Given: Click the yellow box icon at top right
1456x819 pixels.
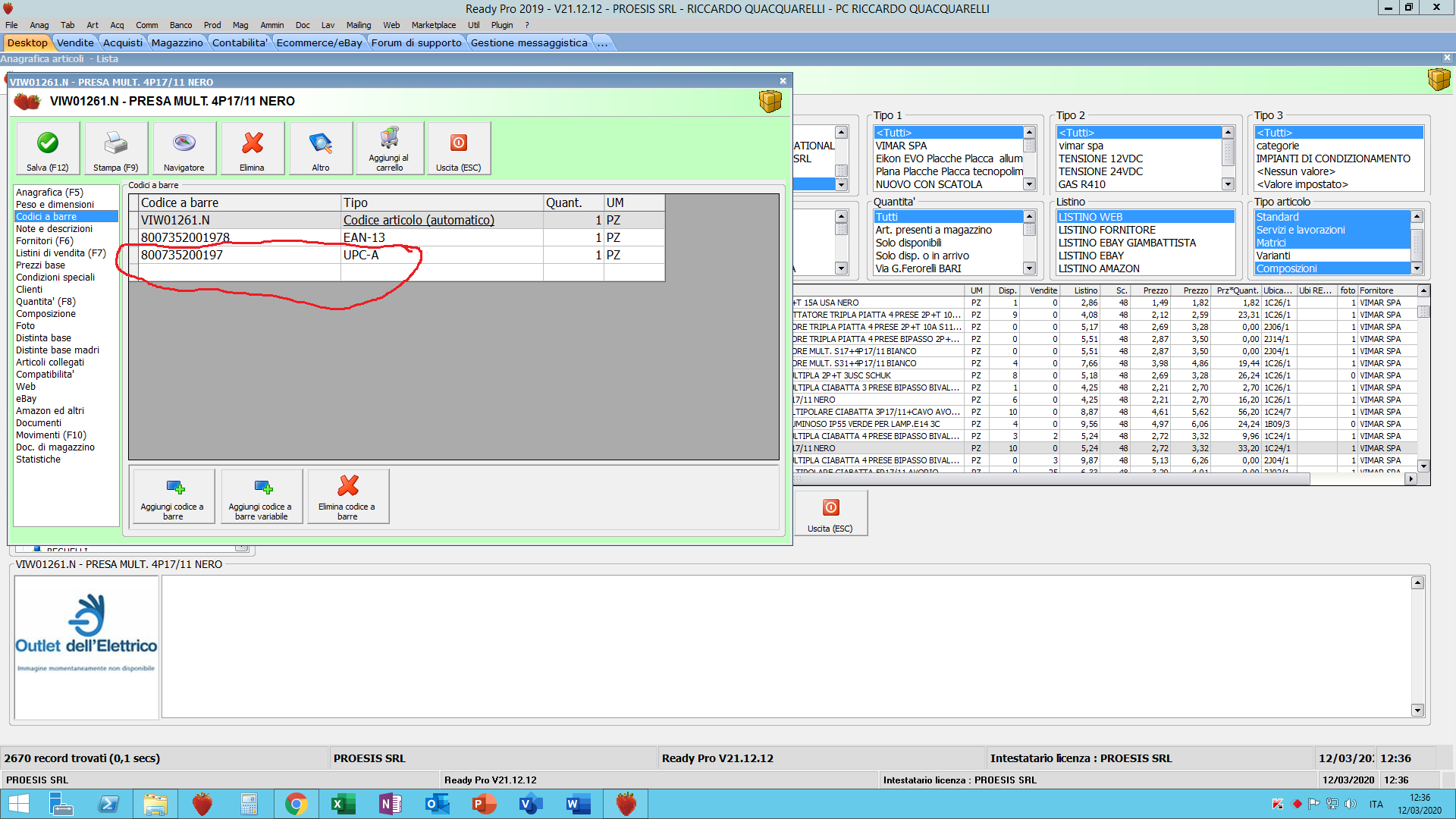Looking at the screenshot, I should [x=1439, y=79].
